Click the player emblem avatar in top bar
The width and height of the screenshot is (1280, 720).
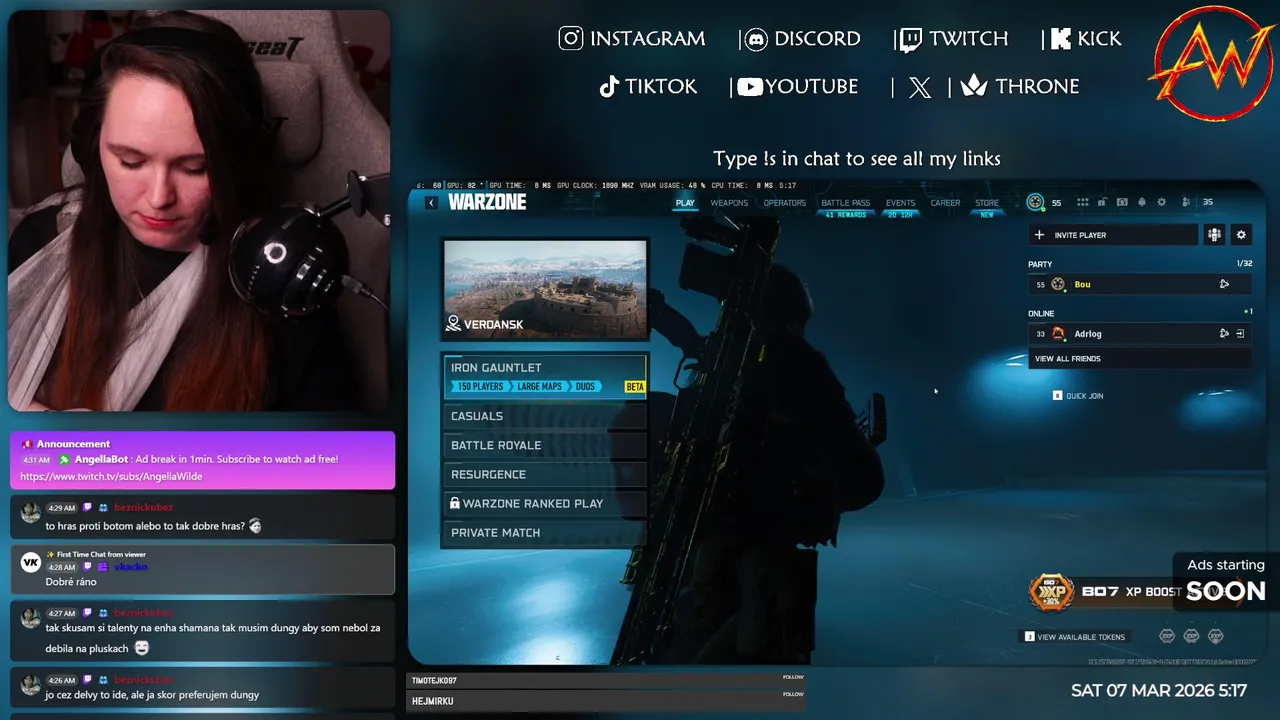pyautogui.click(x=1035, y=202)
